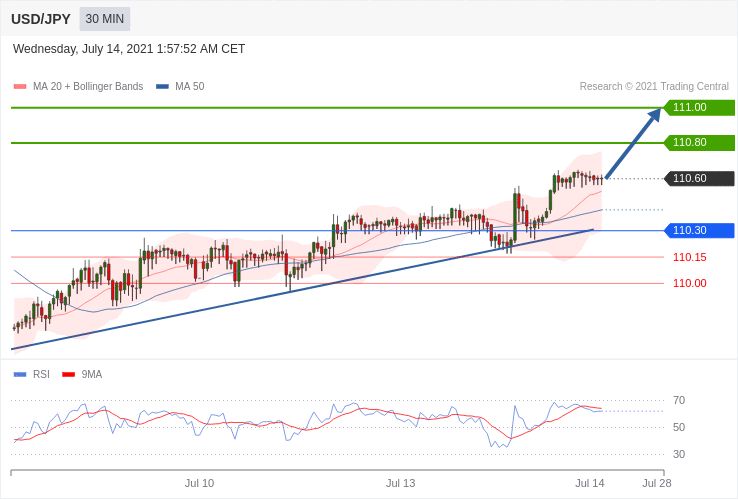Select the 110.80 green resistance price tag

point(699,143)
